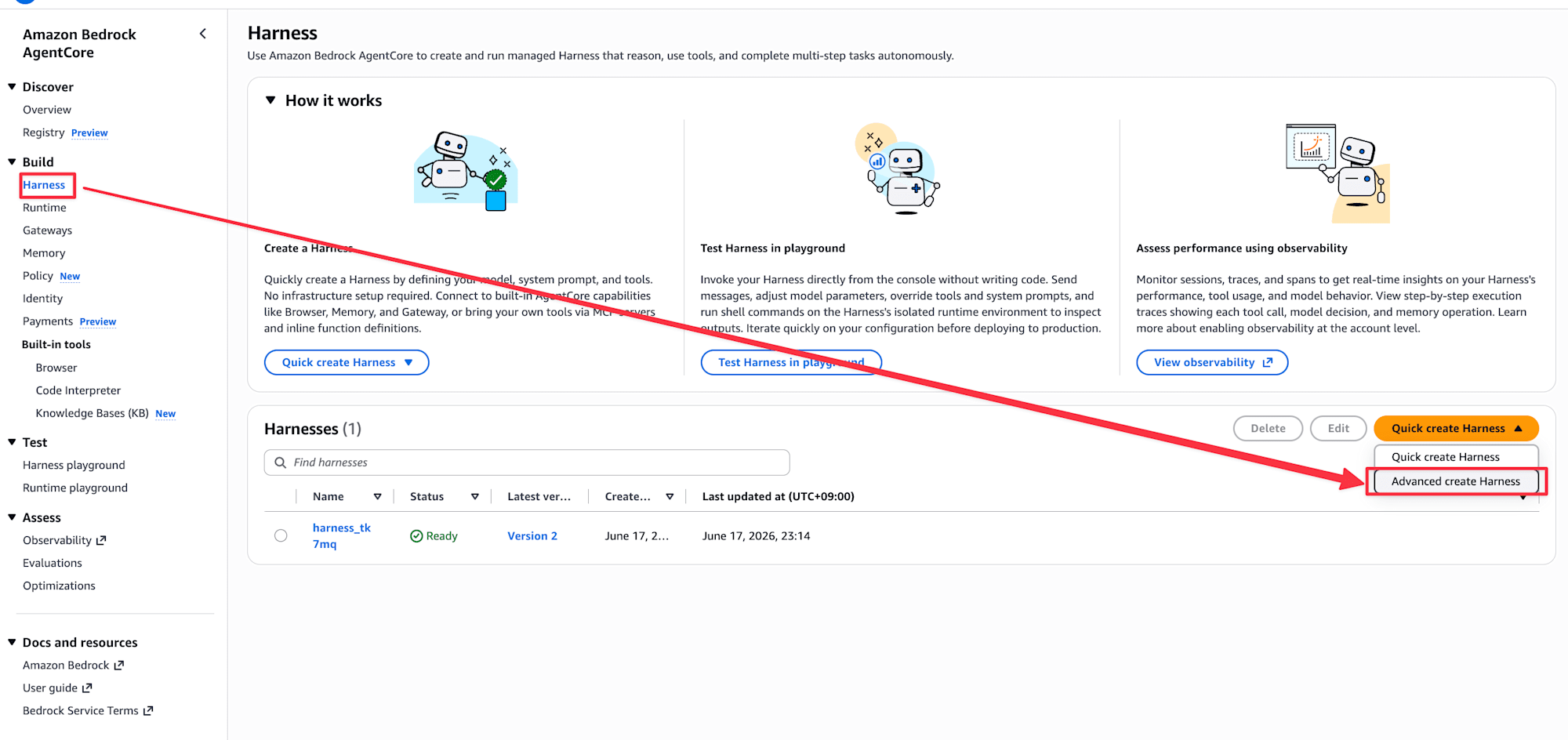This screenshot has height=740, width=1568.
Task: Open Browser built-in tool
Action: (x=56, y=368)
